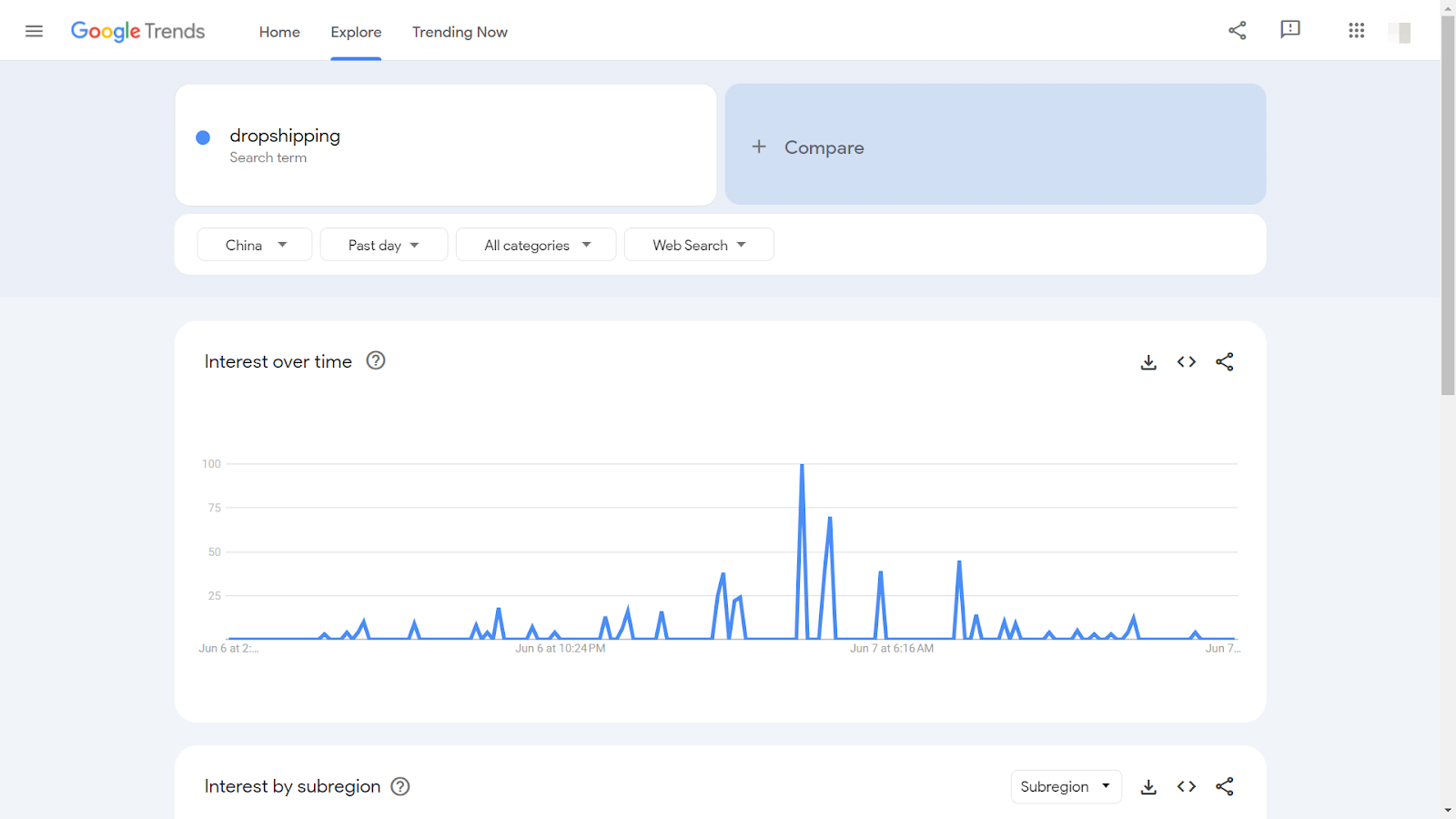1456x819 pixels.
Task: Open the Google apps grid
Action: pyautogui.click(x=1356, y=31)
